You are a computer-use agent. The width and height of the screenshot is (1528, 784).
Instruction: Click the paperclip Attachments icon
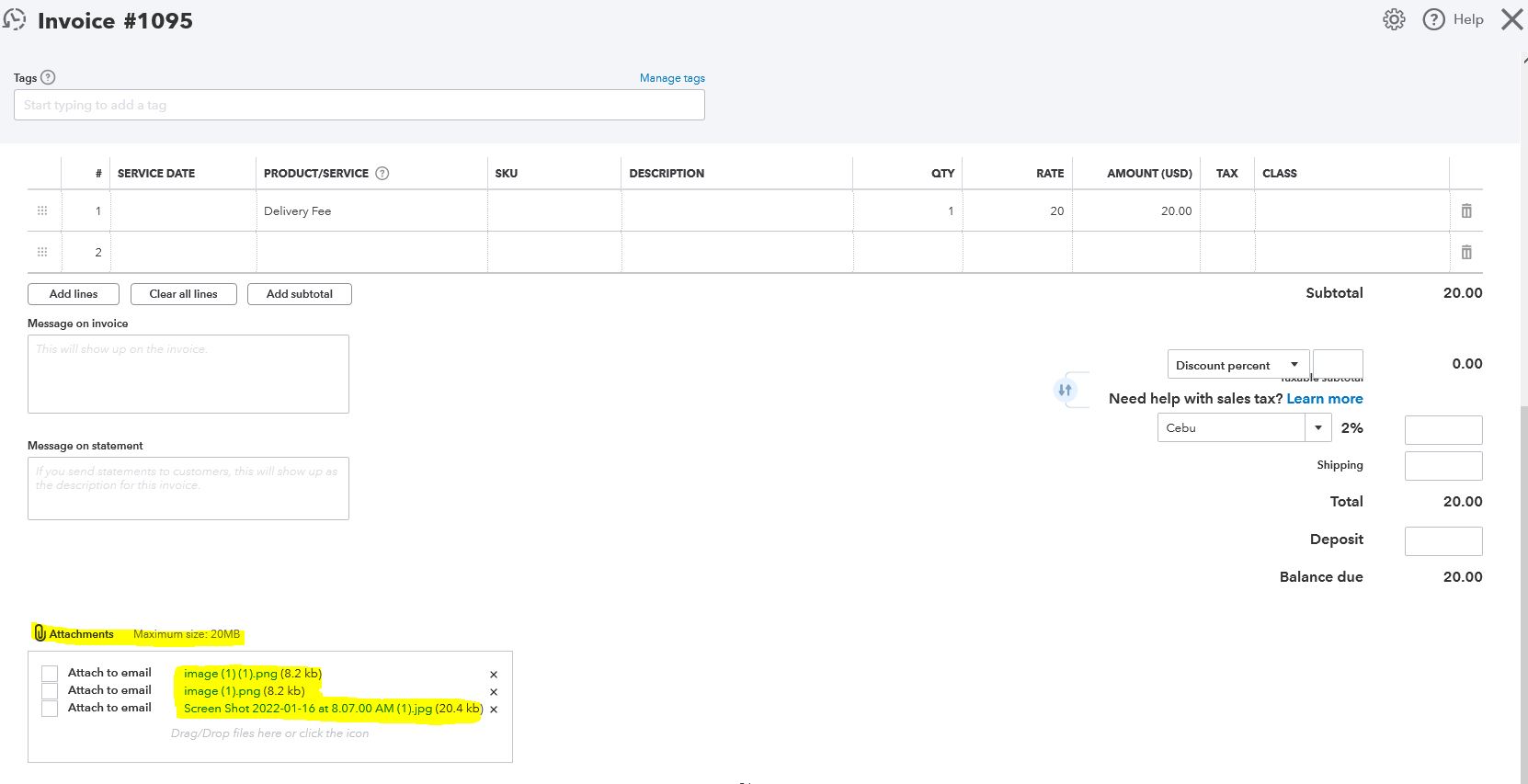(40, 633)
